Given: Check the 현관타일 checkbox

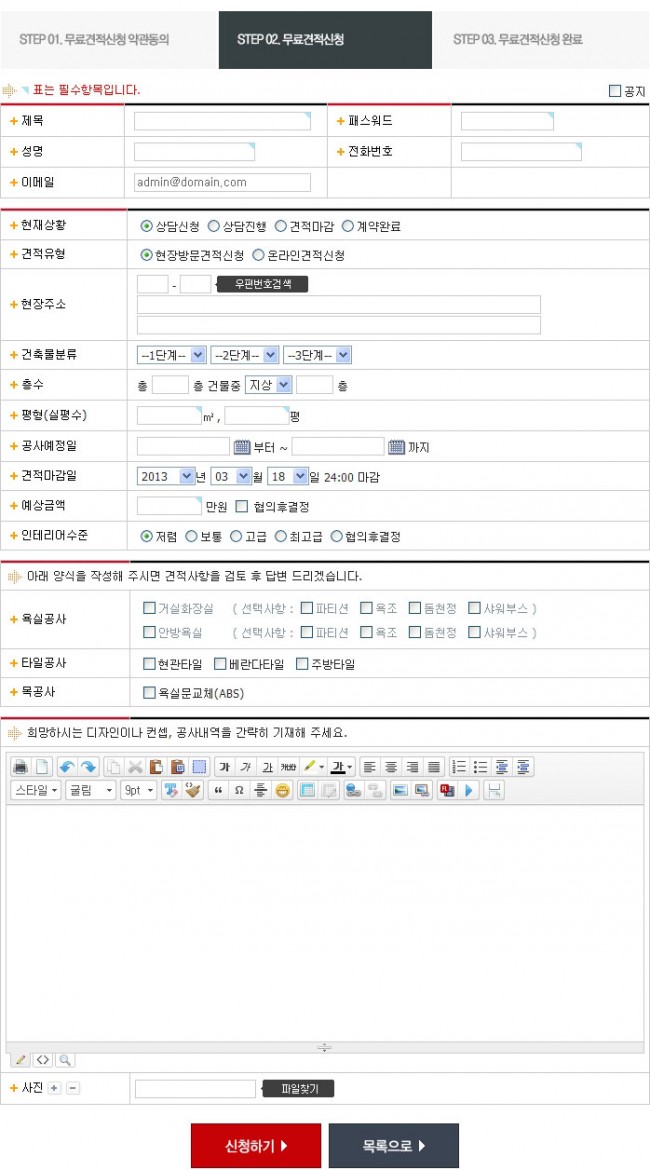Looking at the screenshot, I should [x=149, y=663].
